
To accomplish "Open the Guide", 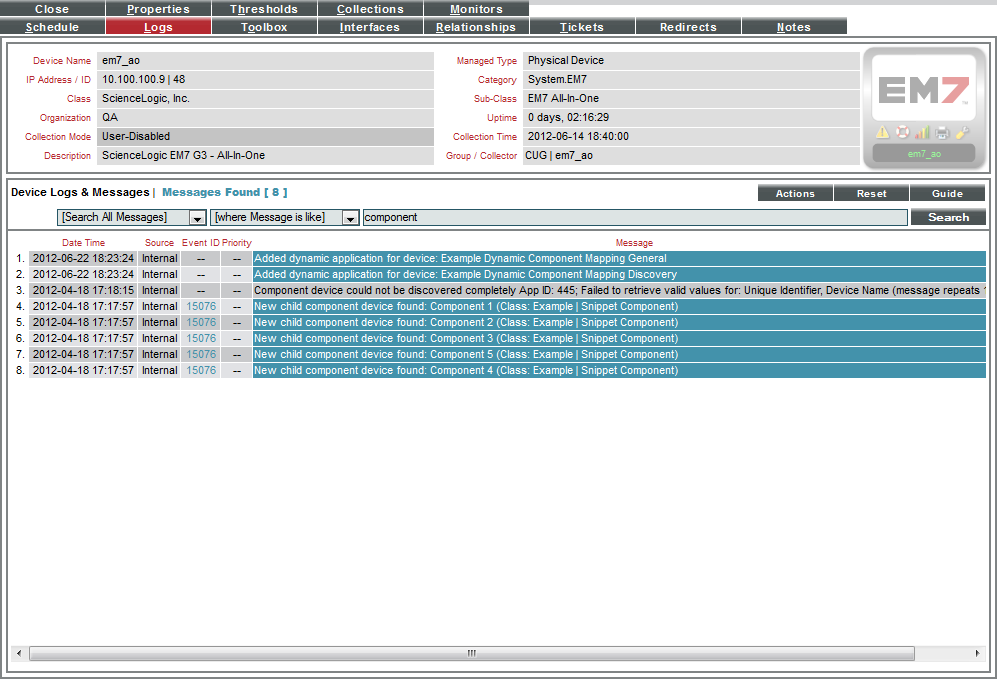I will click(946, 193).
